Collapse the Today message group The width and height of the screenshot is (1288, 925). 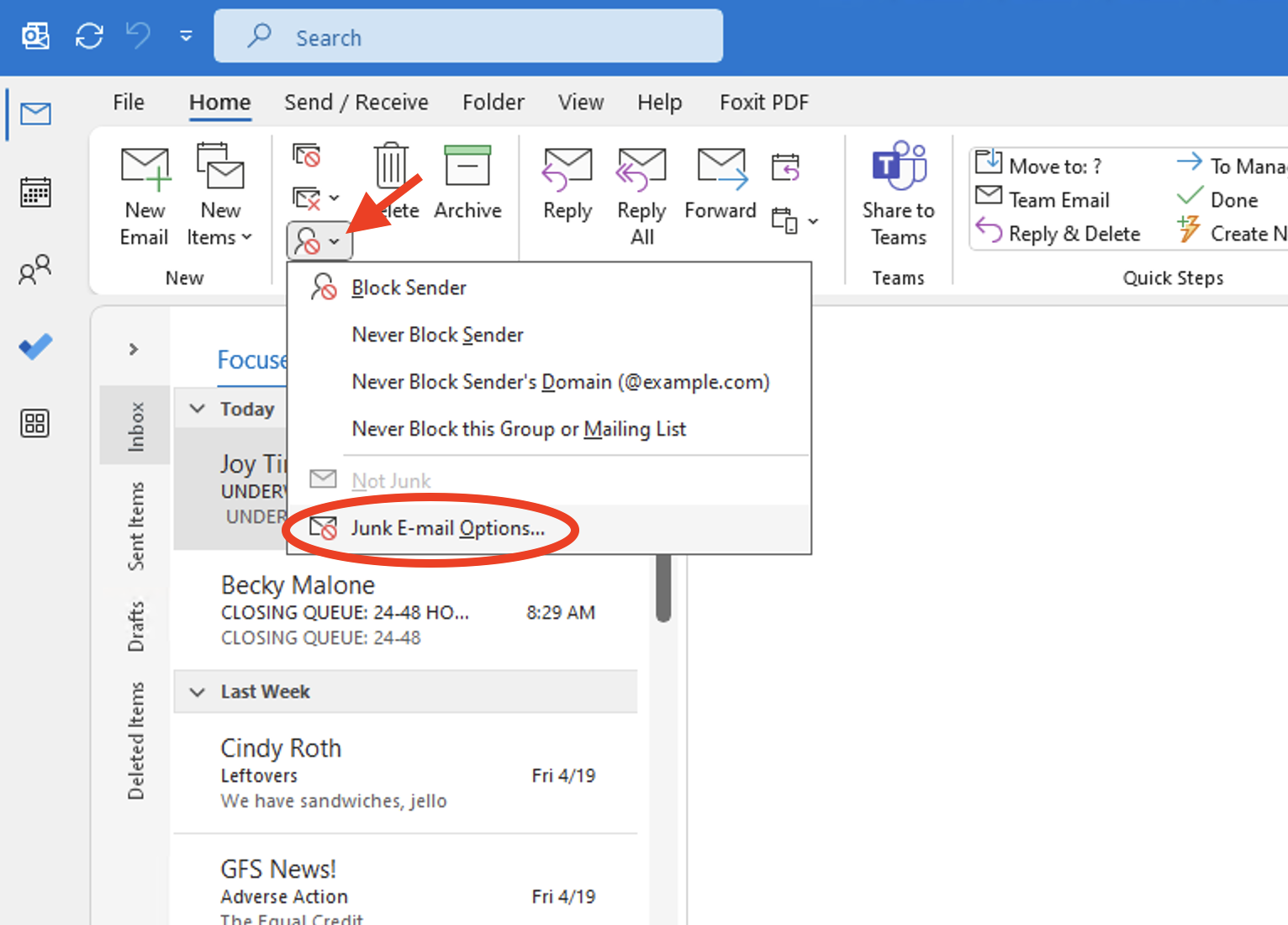[197, 409]
